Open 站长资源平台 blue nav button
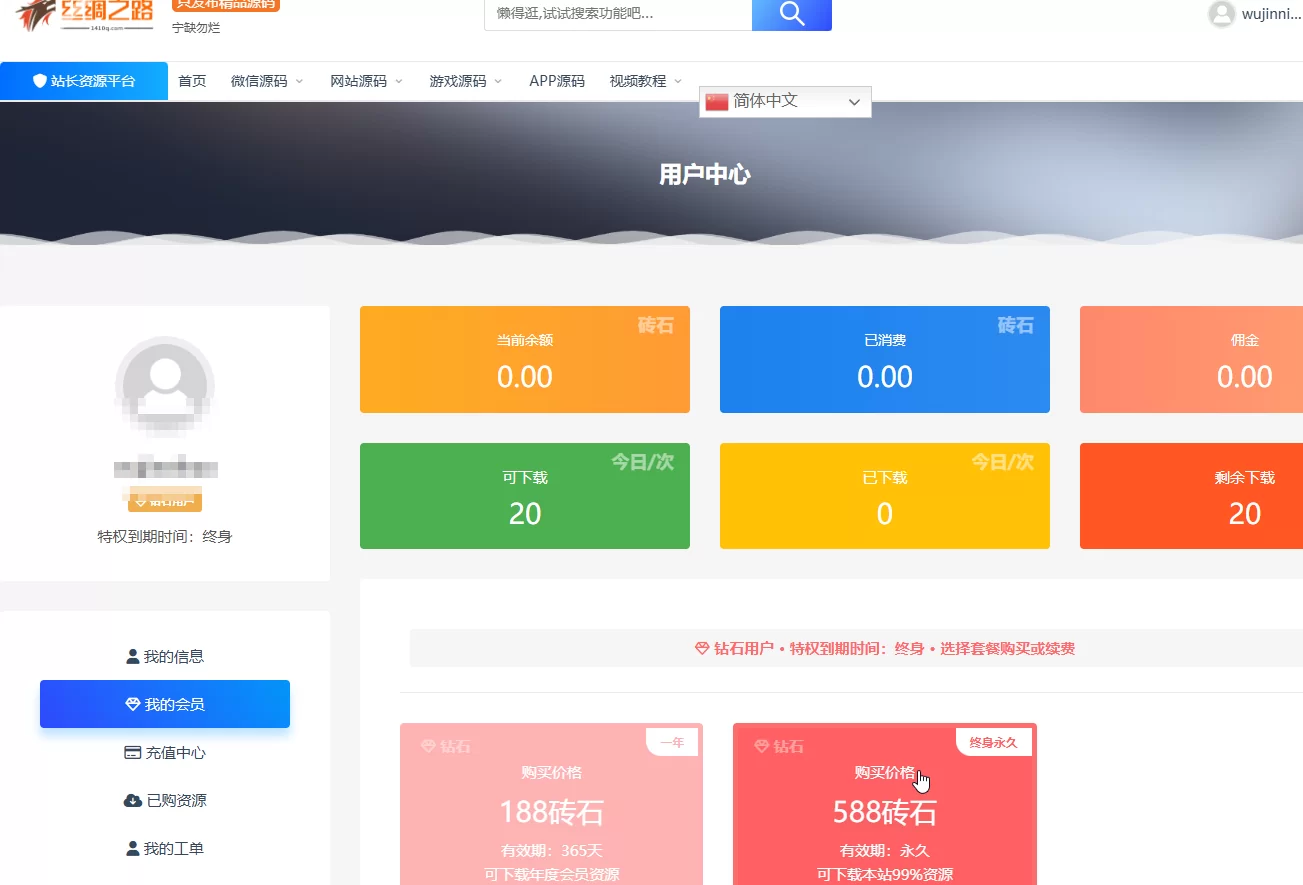 point(84,81)
